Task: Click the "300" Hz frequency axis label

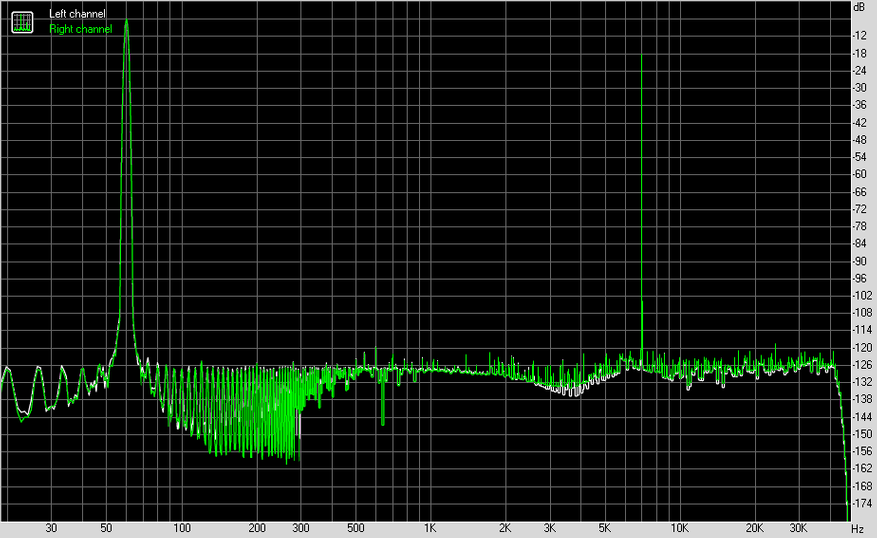Action: [301, 528]
